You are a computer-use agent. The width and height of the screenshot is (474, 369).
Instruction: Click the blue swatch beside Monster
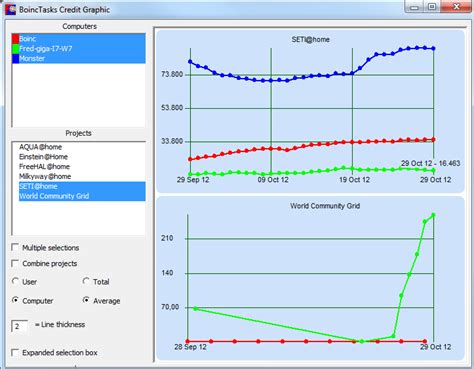pos(15,59)
